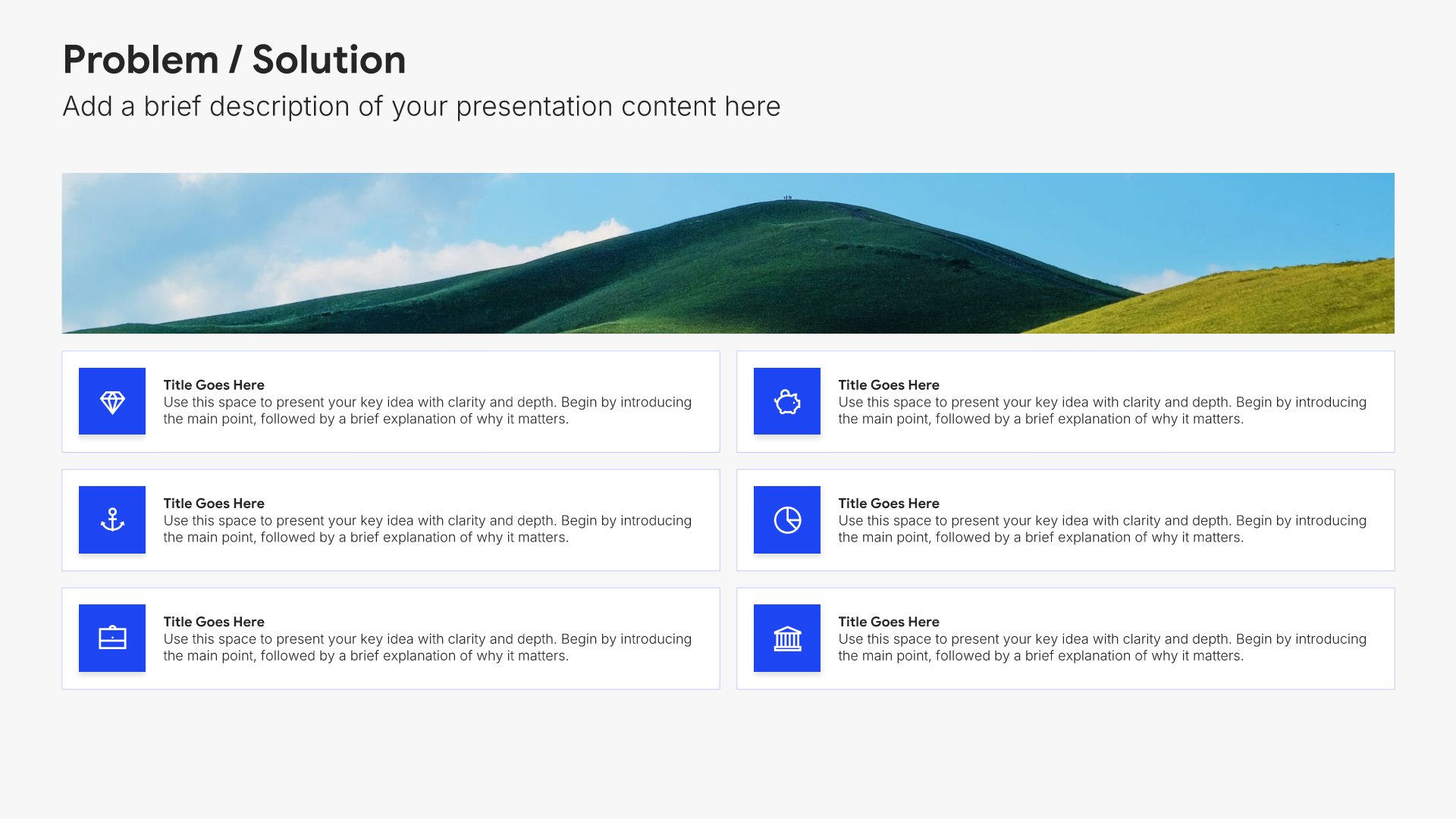
Task: Select the description text in the anchor card
Action: 428,529
